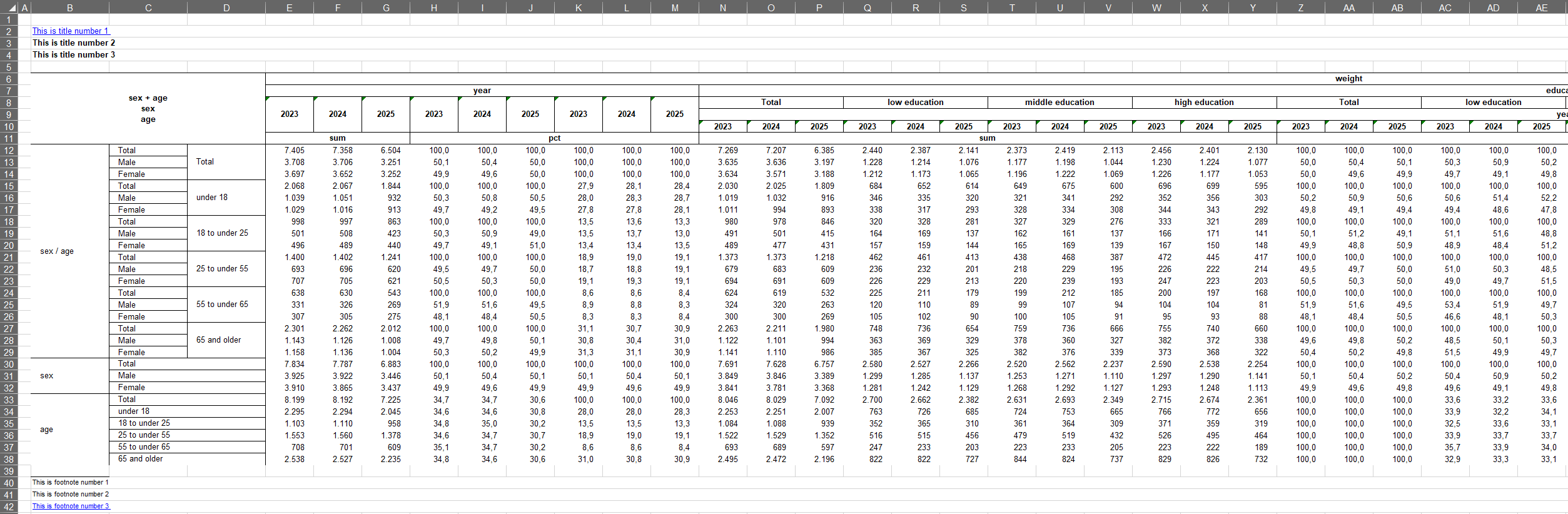The height and width of the screenshot is (514, 1568).
Task: Select the "25 to under 55" cell in column D
Action: (222, 268)
